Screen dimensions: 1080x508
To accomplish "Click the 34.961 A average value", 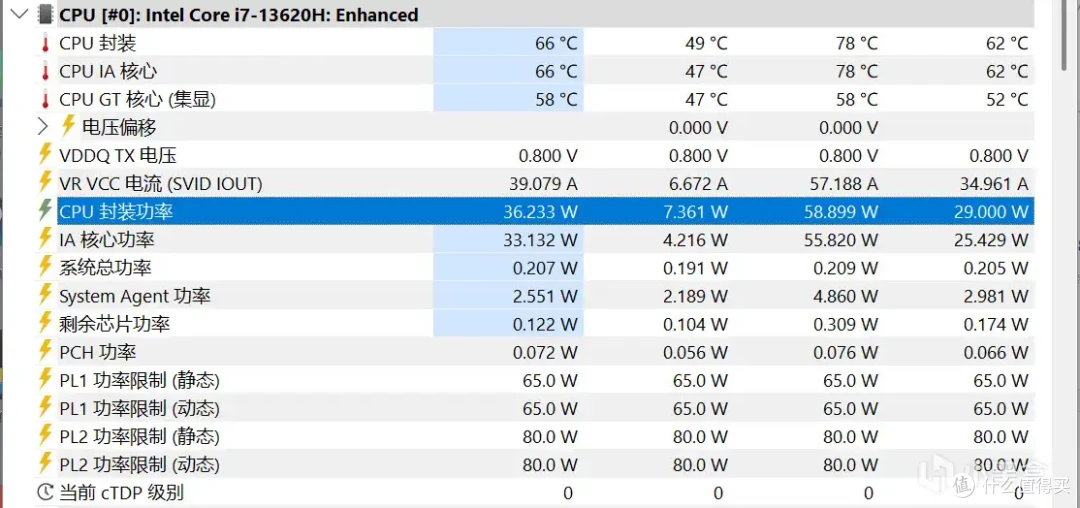I will (x=993, y=184).
